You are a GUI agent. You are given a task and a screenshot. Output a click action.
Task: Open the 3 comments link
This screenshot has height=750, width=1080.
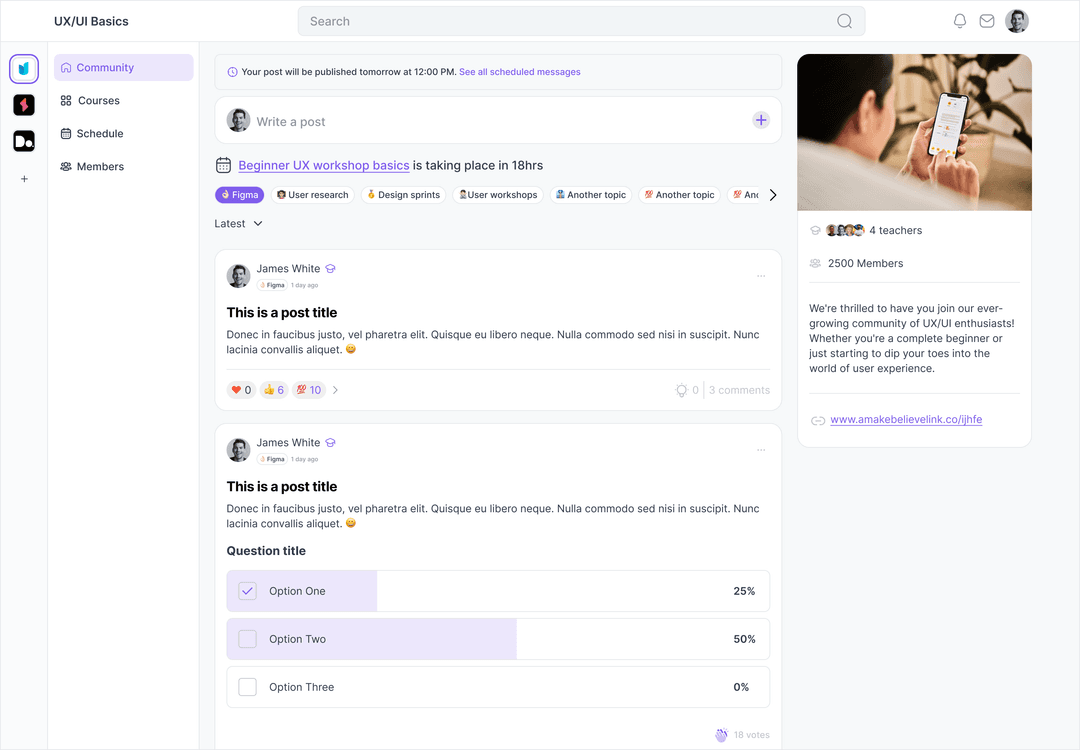[x=740, y=390]
